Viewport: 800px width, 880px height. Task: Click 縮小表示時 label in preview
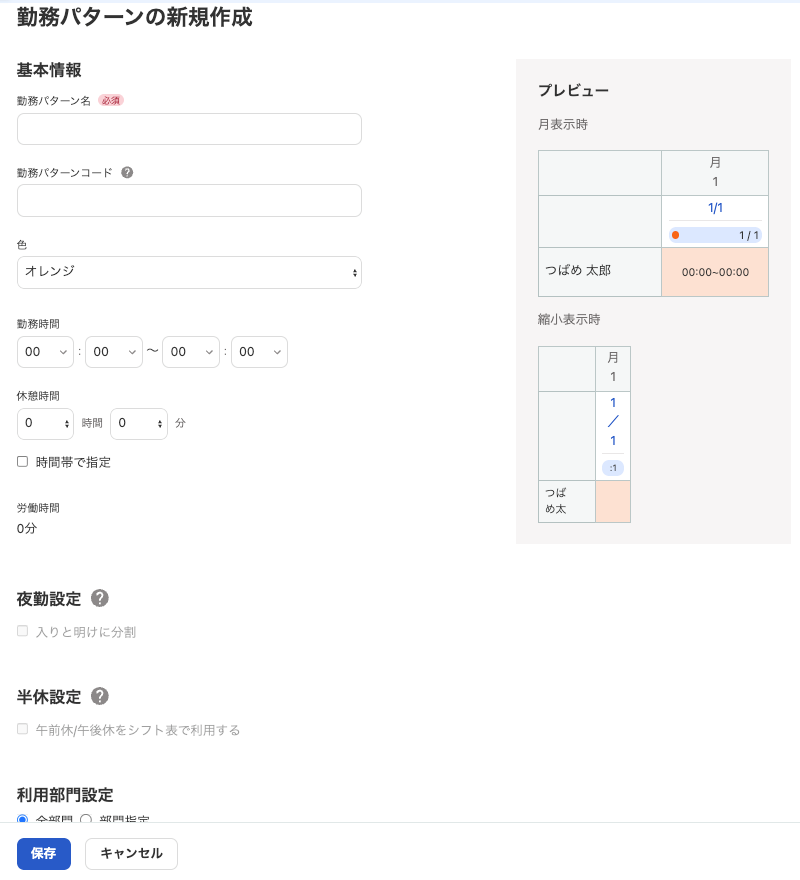tap(569, 319)
